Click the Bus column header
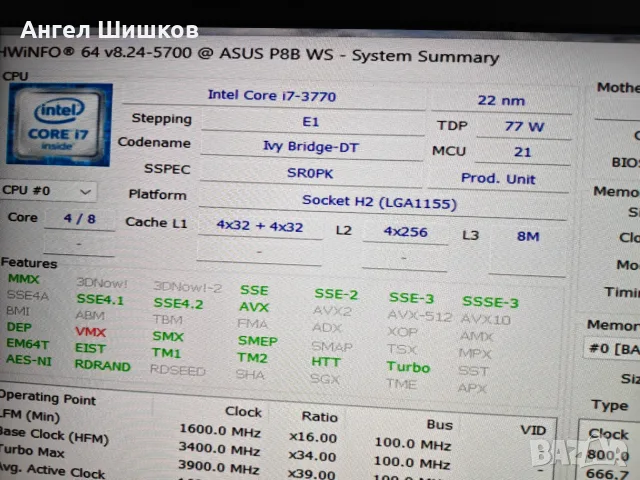Image resolution: width=640 pixels, height=480 pixels. pyautogui.click(x=440, y=424)
